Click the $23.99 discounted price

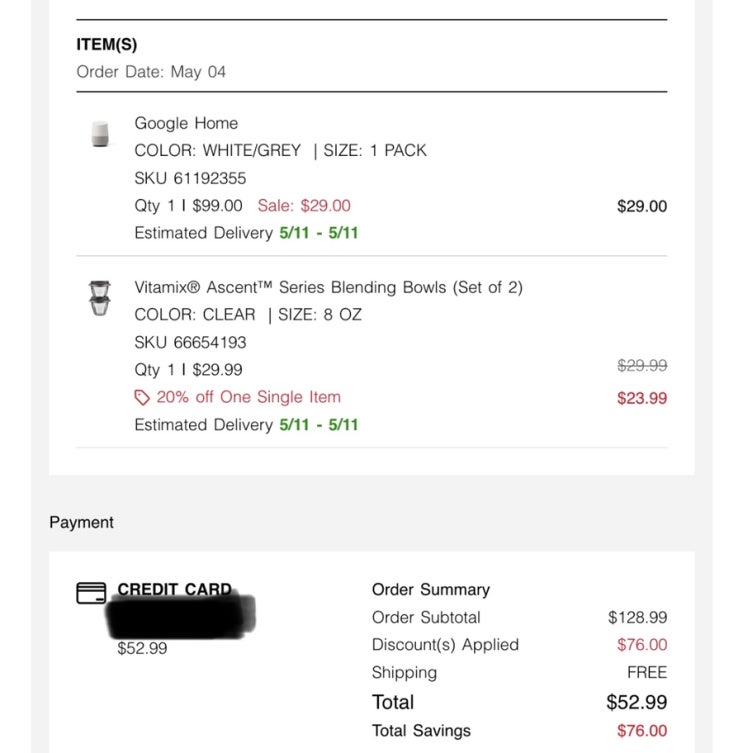[642, 398]
